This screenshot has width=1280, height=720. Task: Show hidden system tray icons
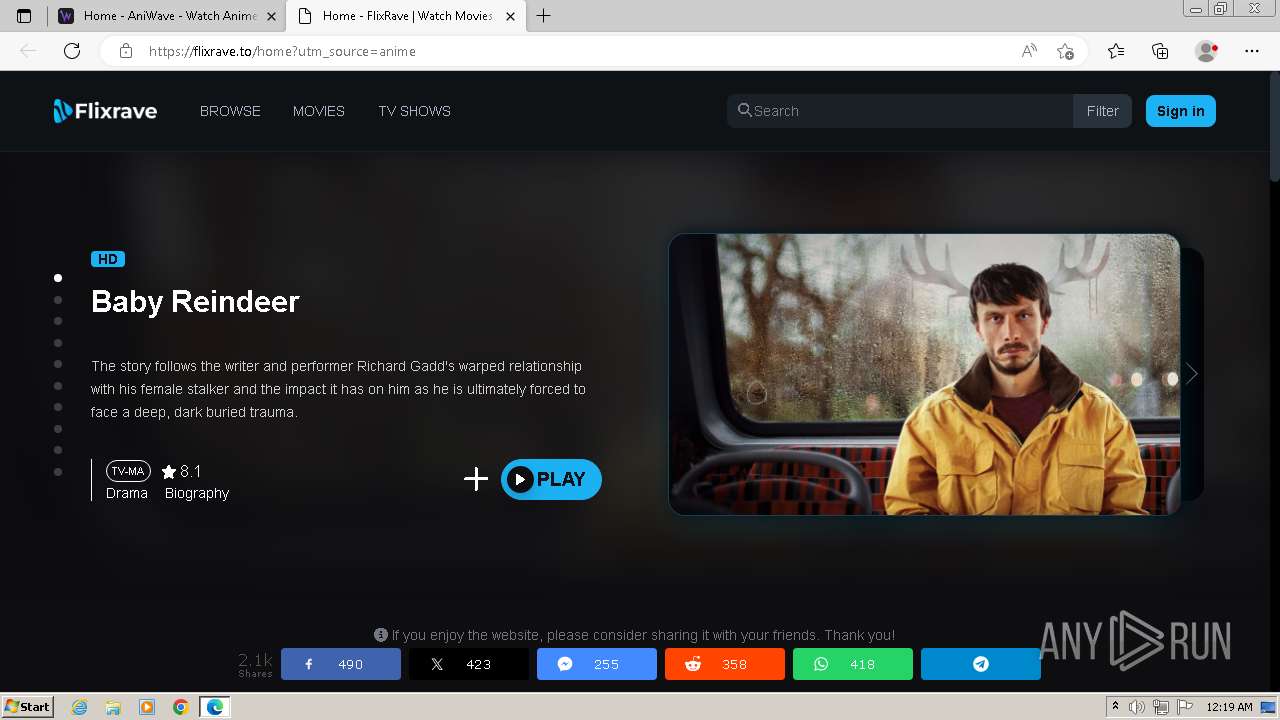coord(1115,707)
